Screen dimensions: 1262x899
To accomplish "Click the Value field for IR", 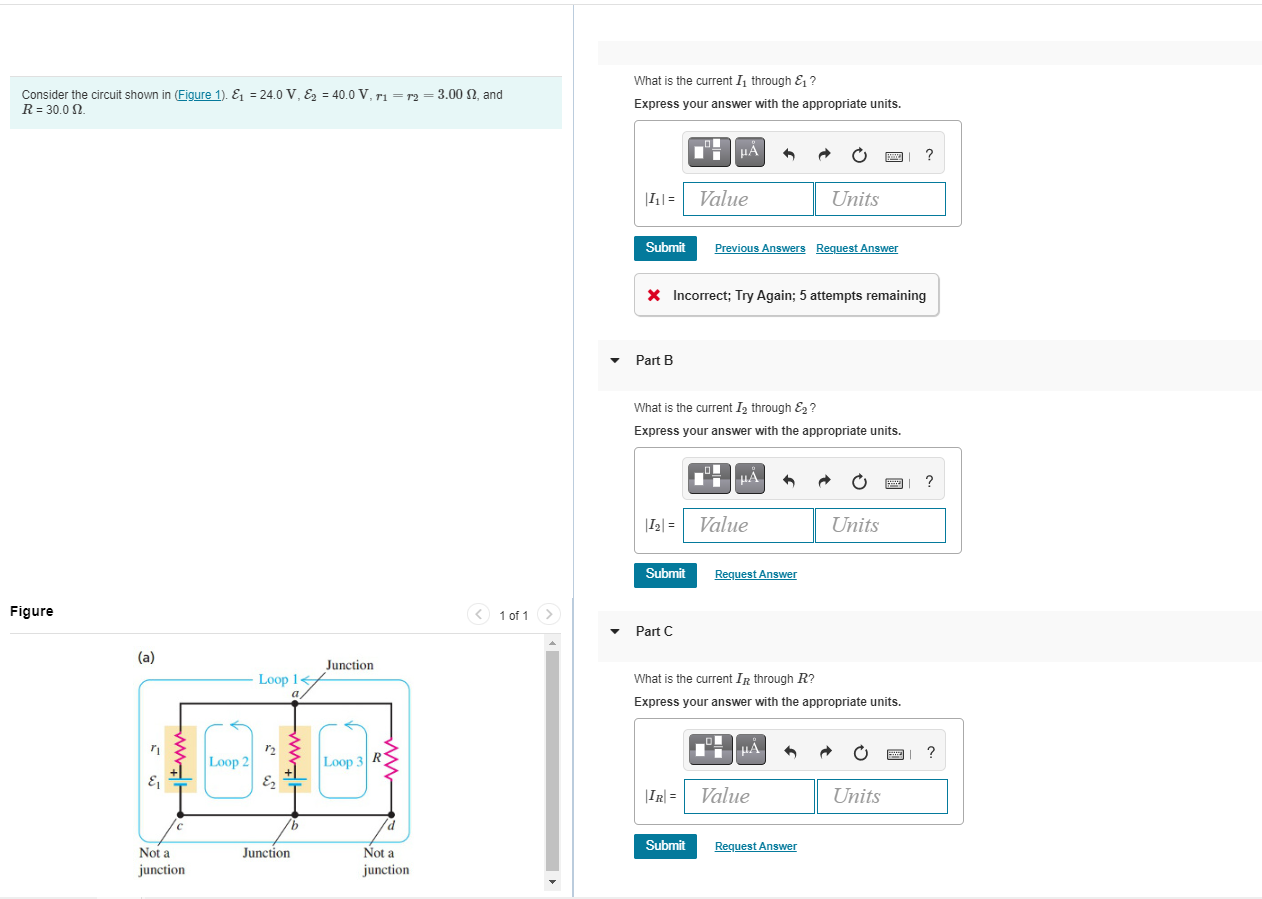I will (x=750, y=796).
